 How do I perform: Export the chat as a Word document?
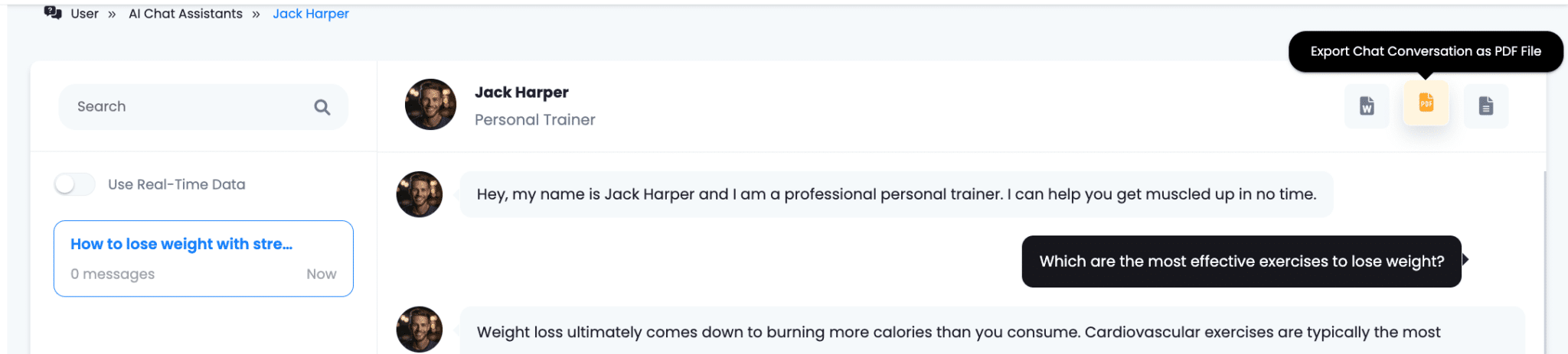pyautogui.click(x=1367, y=106)
